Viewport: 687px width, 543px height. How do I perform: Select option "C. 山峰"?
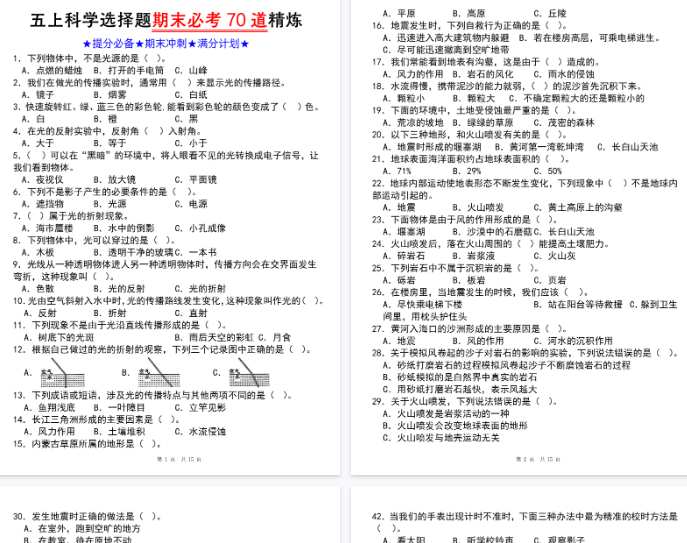(x=191, y=70)
